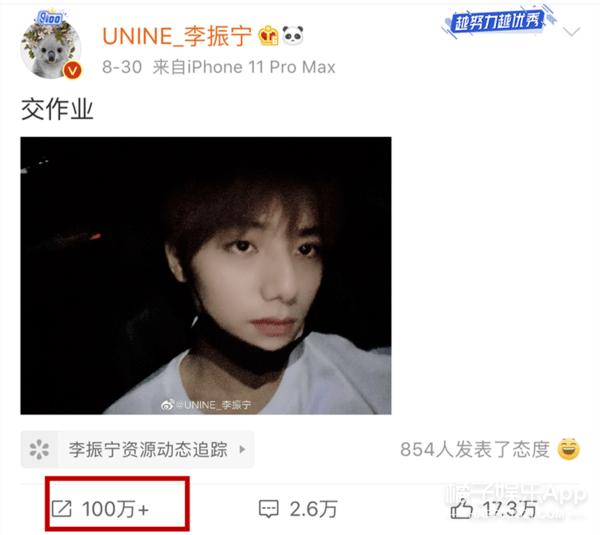The height and width of the screenshot is (535, 600).
Task: Tap the laughing emoji attitude icon
Action: point(568,449)
